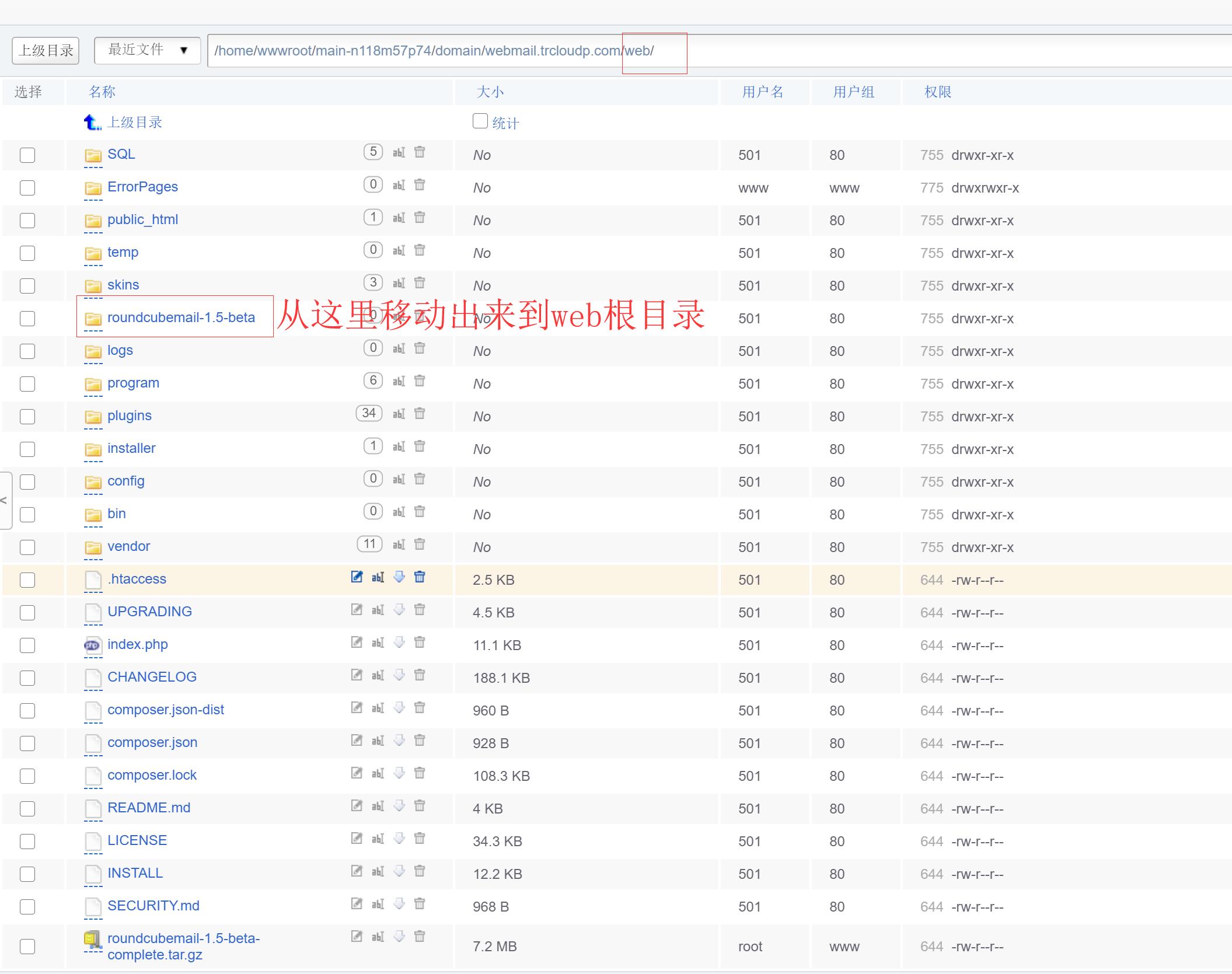Enable the 统计 size statistics checkbox

tap(480, 121)
